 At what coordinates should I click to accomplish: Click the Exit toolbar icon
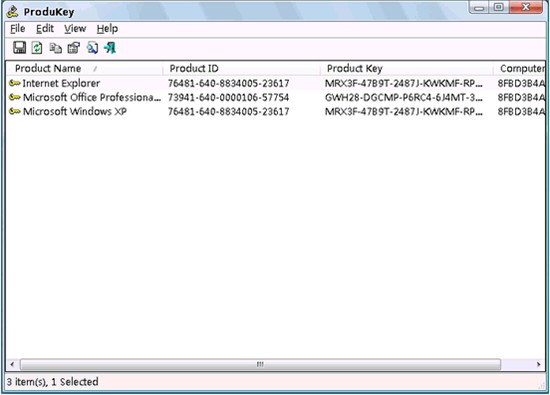click(110, 48)
